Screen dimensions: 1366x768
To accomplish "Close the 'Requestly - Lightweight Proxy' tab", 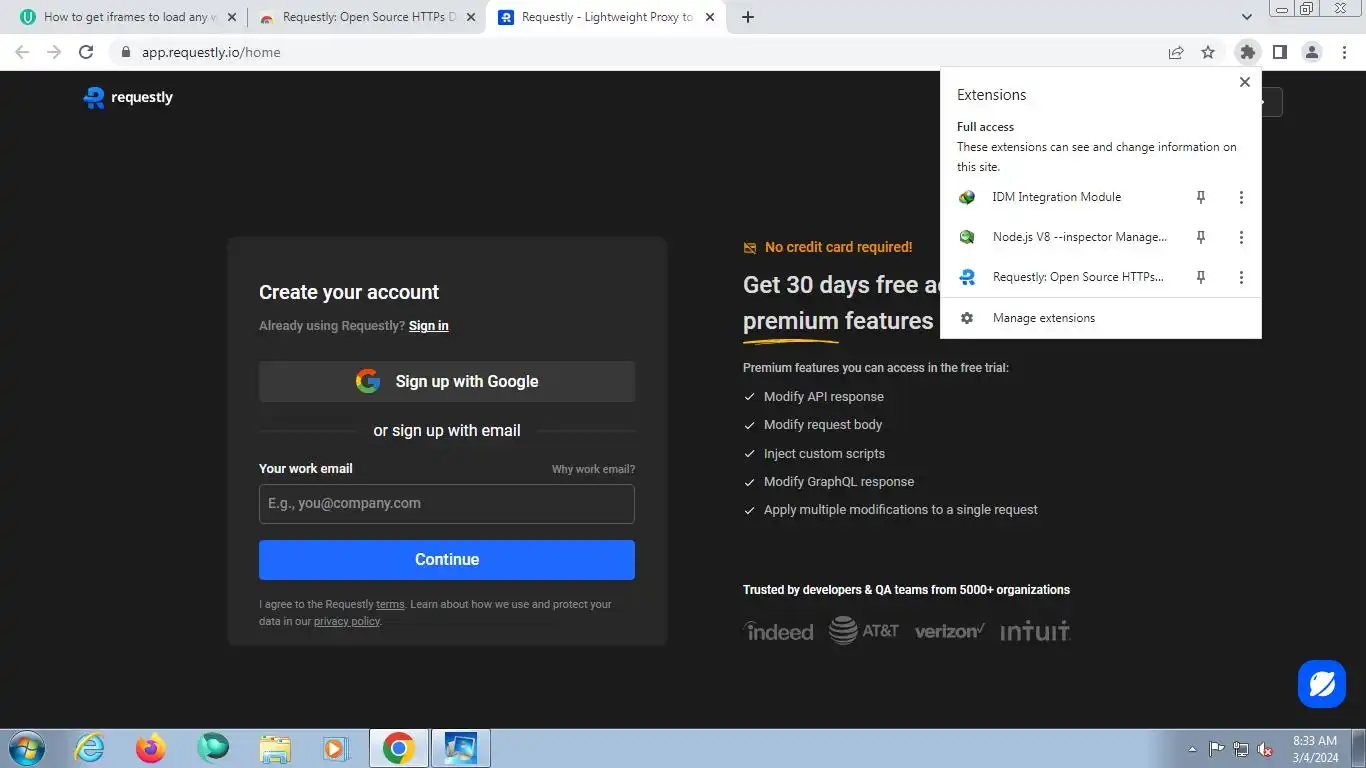I will [709, 17].
